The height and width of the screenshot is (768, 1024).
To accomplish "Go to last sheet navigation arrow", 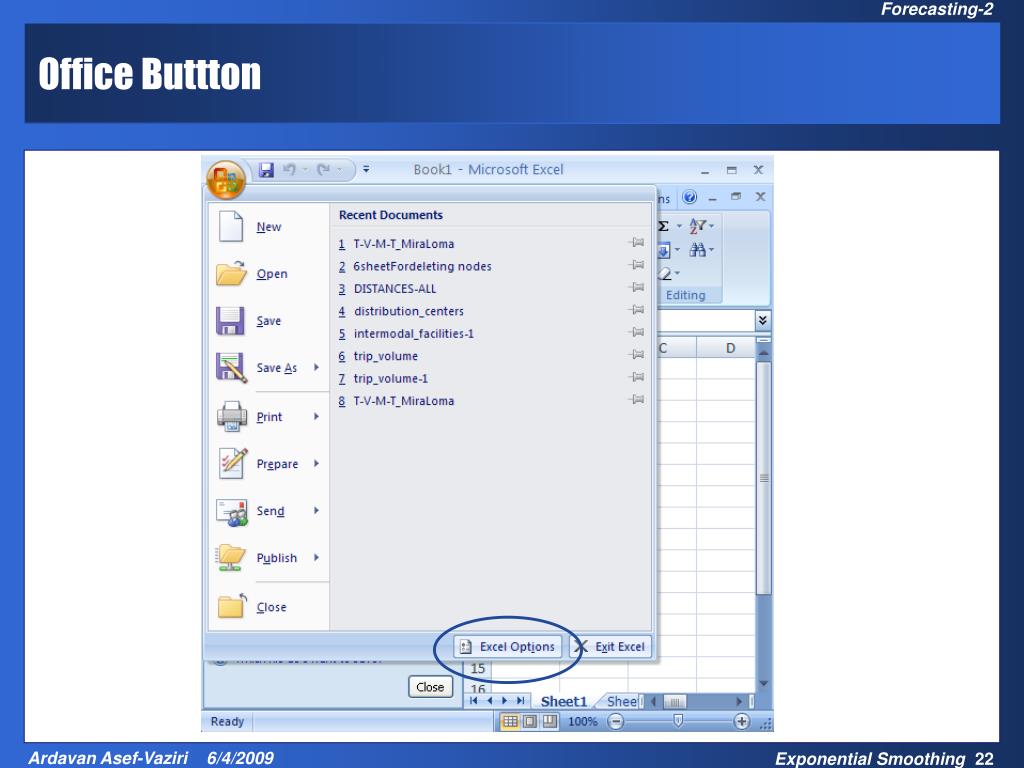I will tap(520, 701).
